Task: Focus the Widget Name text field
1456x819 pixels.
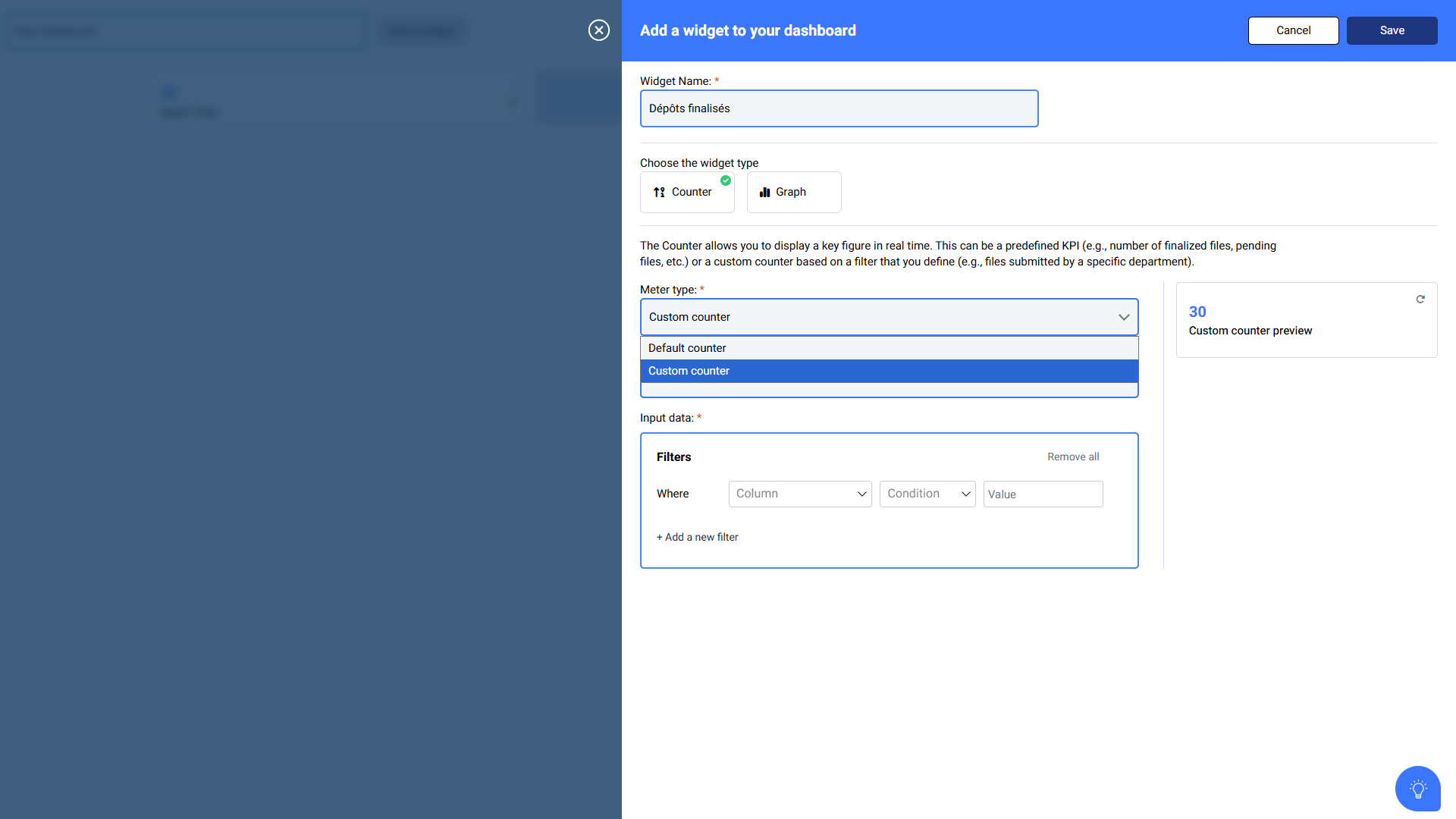Action: [839, 108]
